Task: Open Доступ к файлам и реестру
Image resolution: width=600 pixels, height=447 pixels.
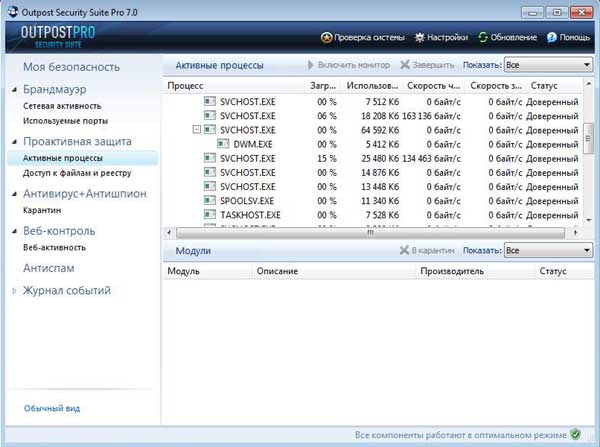Action: pos(77,173)
